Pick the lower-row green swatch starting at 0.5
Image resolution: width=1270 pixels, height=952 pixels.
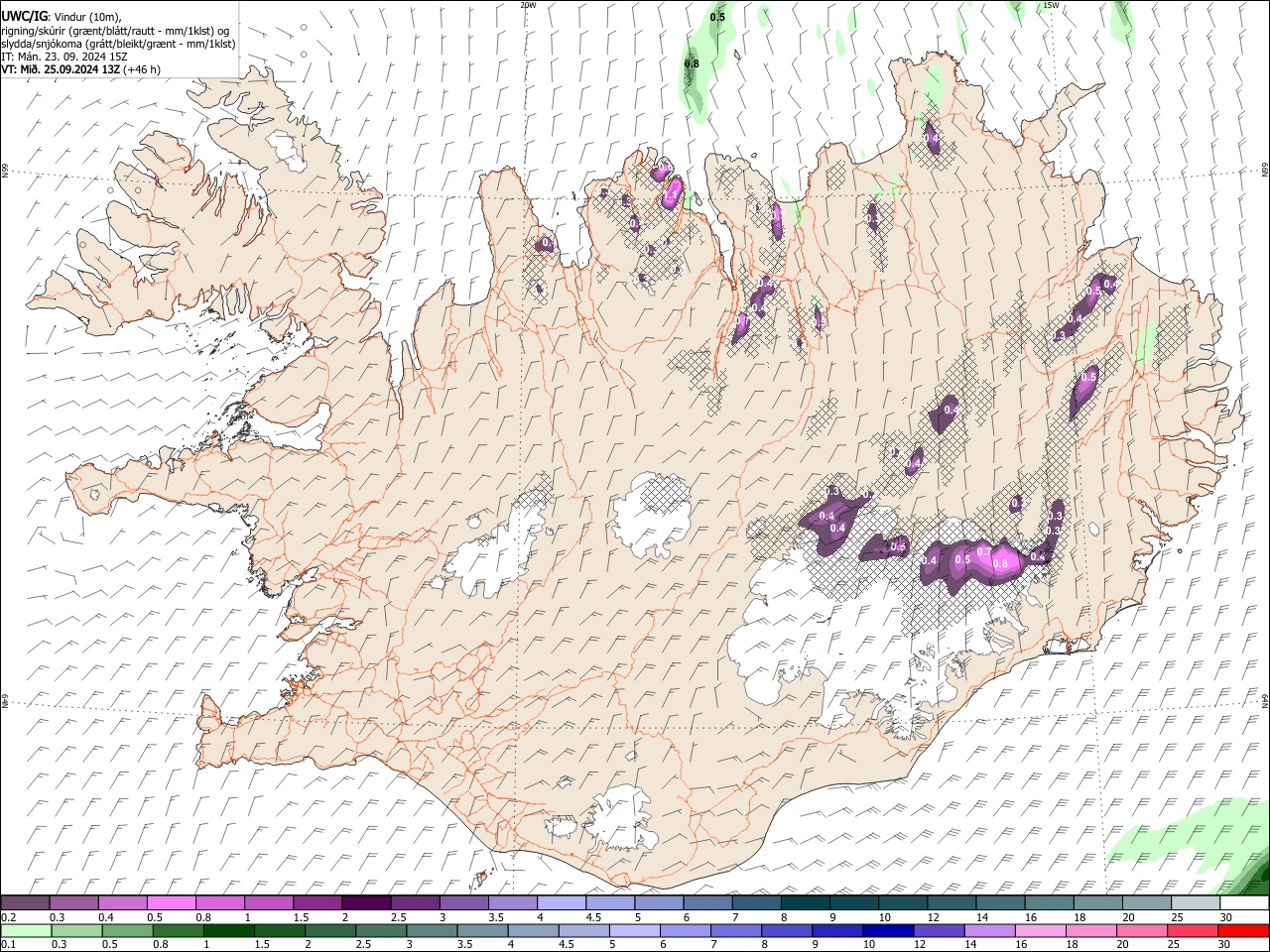coord(127,930)
